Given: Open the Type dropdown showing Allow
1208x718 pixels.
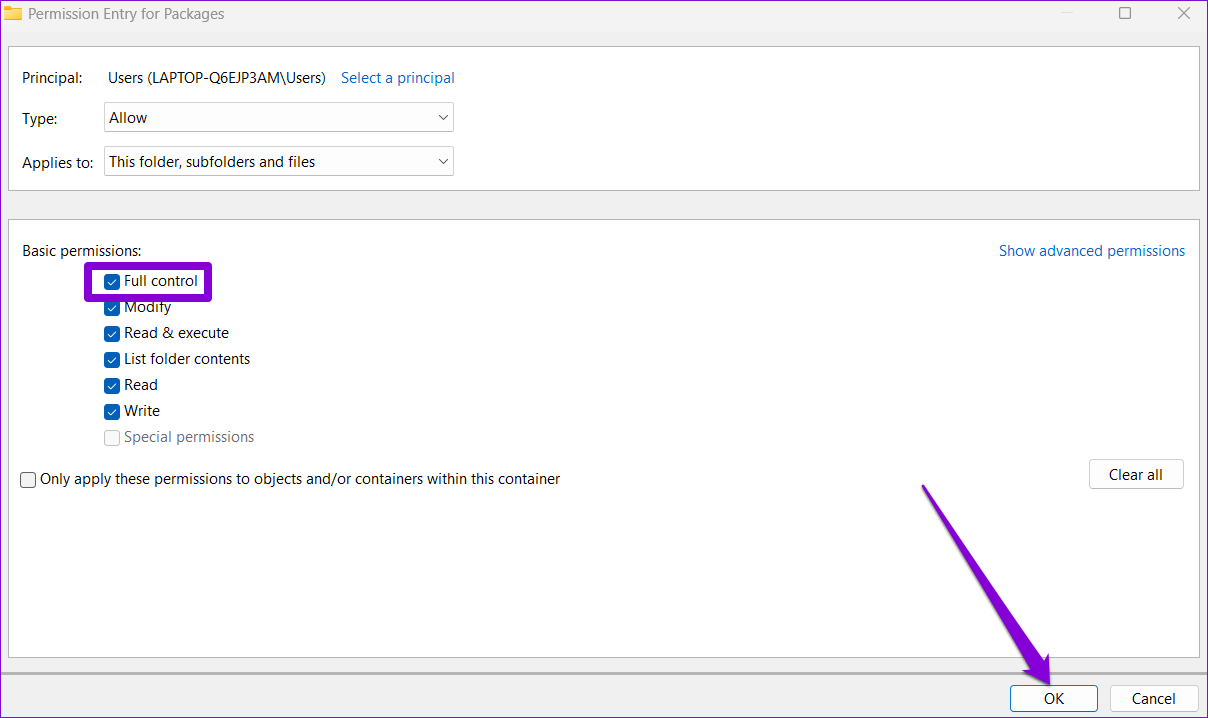Looking at the screenshot, I should click(x=279, y=118).
